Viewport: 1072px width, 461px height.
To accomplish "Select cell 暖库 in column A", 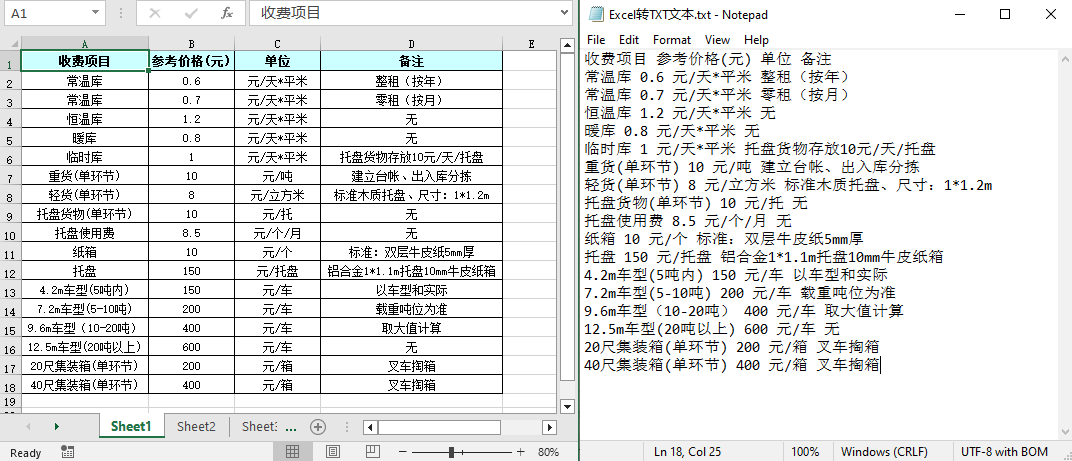I will [85, 138].
